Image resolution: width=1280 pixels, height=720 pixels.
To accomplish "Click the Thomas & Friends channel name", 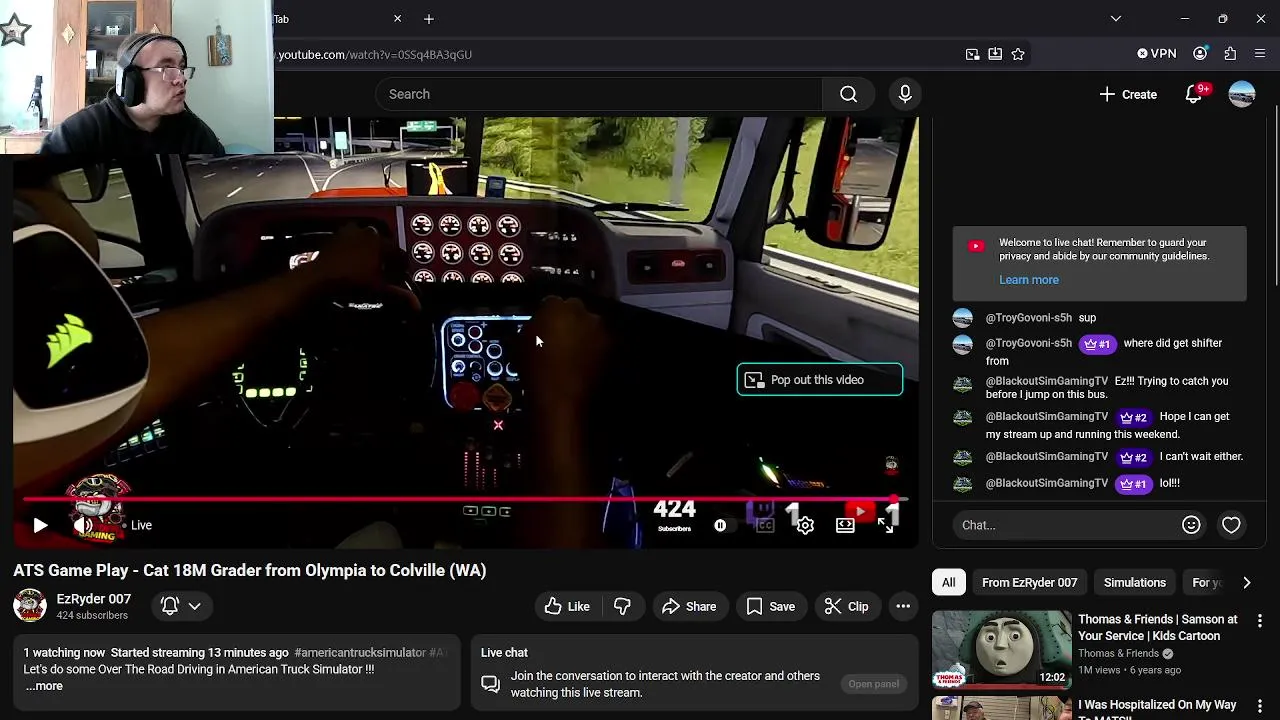I will click(x=1118, y=653).
